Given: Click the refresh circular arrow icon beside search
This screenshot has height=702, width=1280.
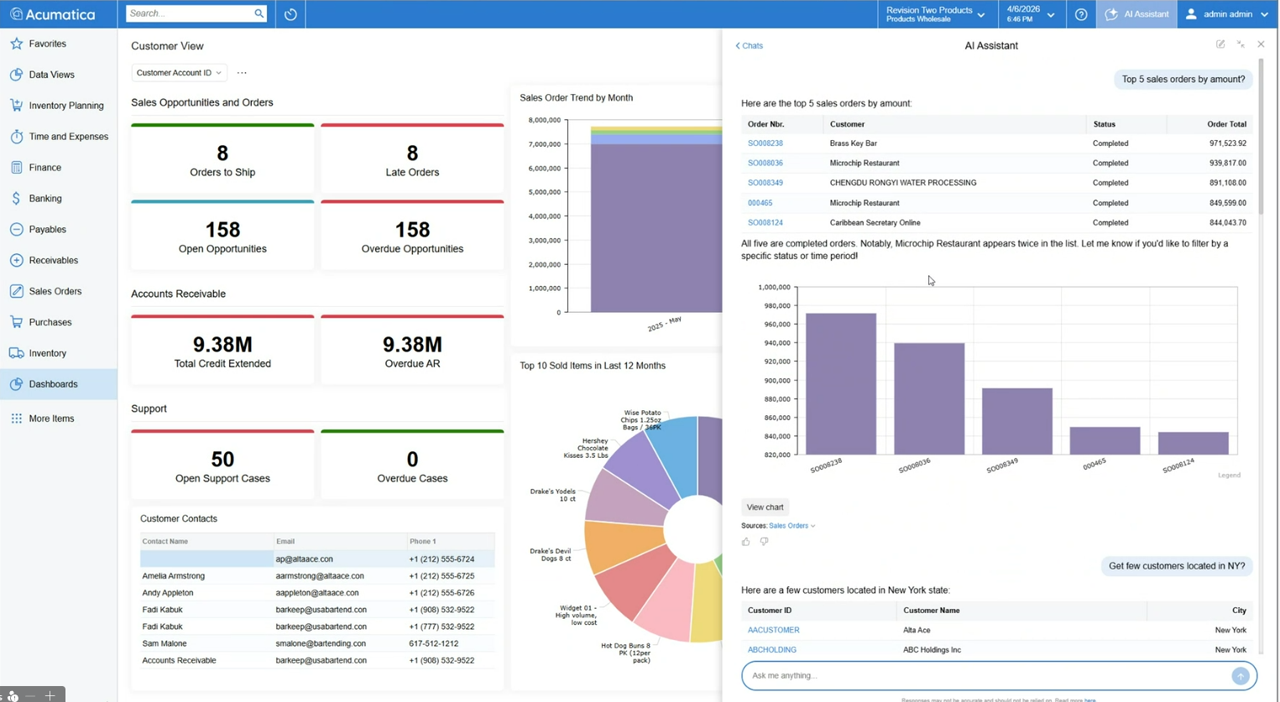Looking at the screenshot, I should click(x=289, y=13).
